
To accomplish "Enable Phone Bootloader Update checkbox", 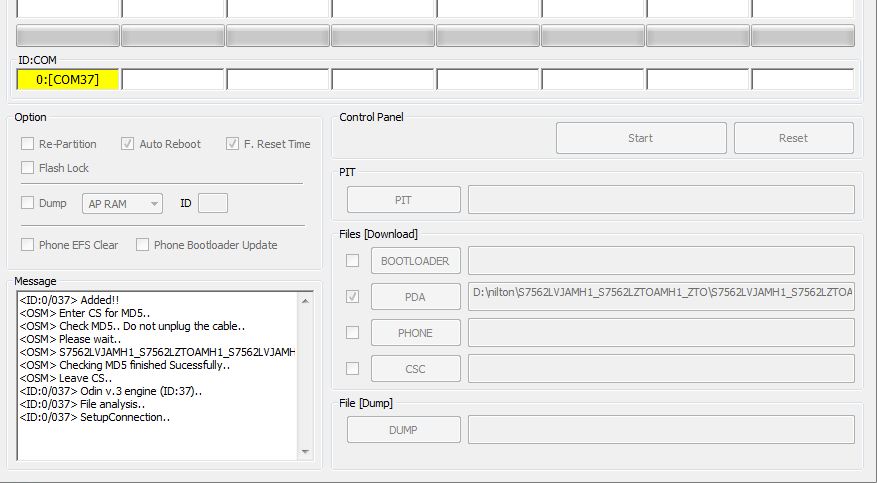I will [143, 245].
